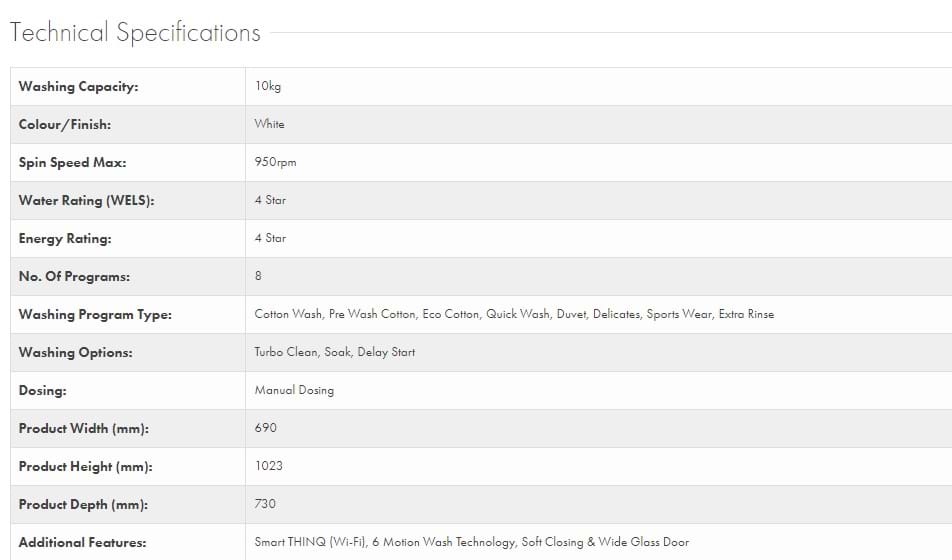The height and width of the screenshot is (560, 952).
Task: Click the White colour value
Action: pos(269,125)
